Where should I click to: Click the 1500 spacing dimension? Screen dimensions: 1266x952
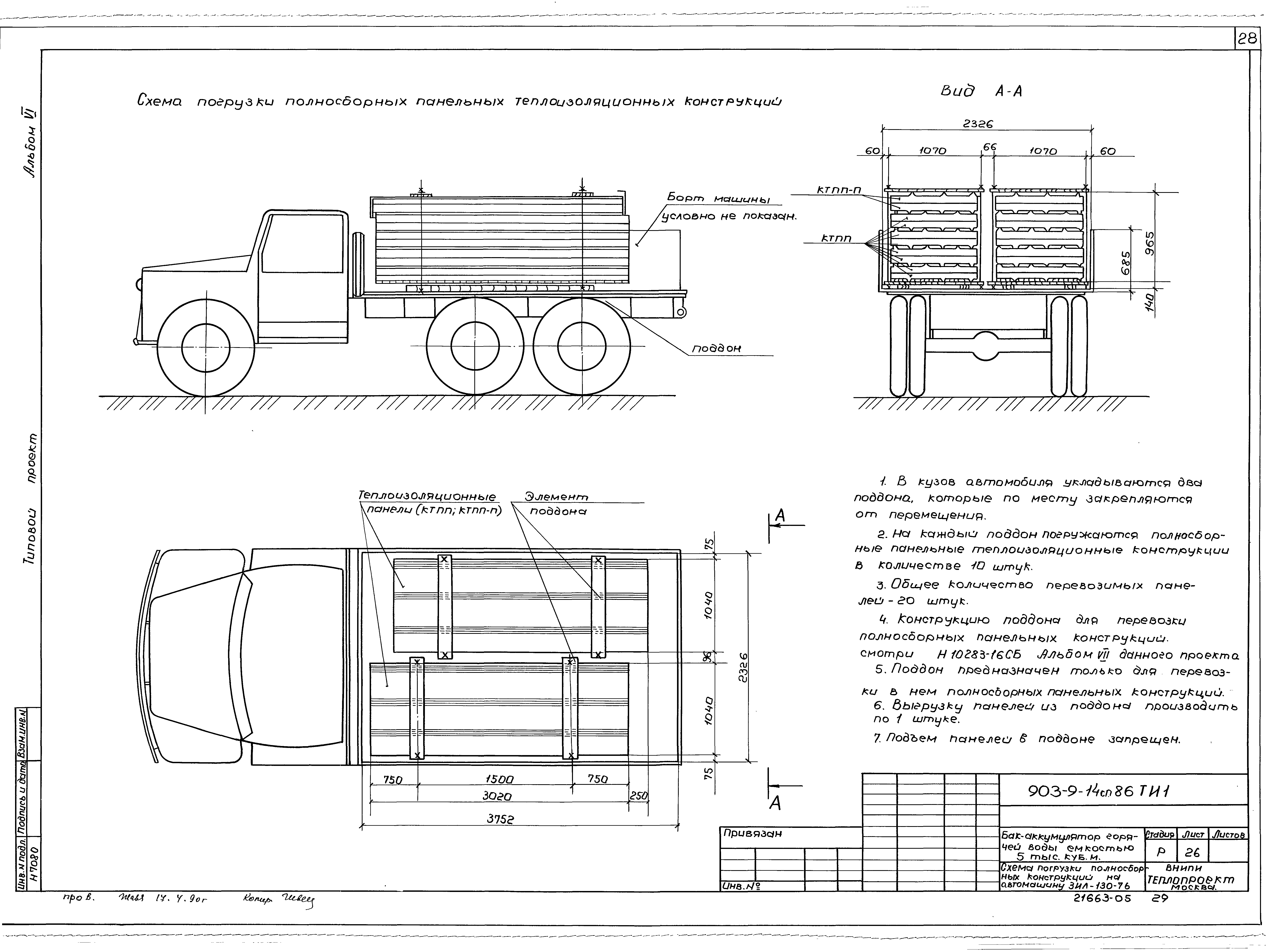coord(500,780)
